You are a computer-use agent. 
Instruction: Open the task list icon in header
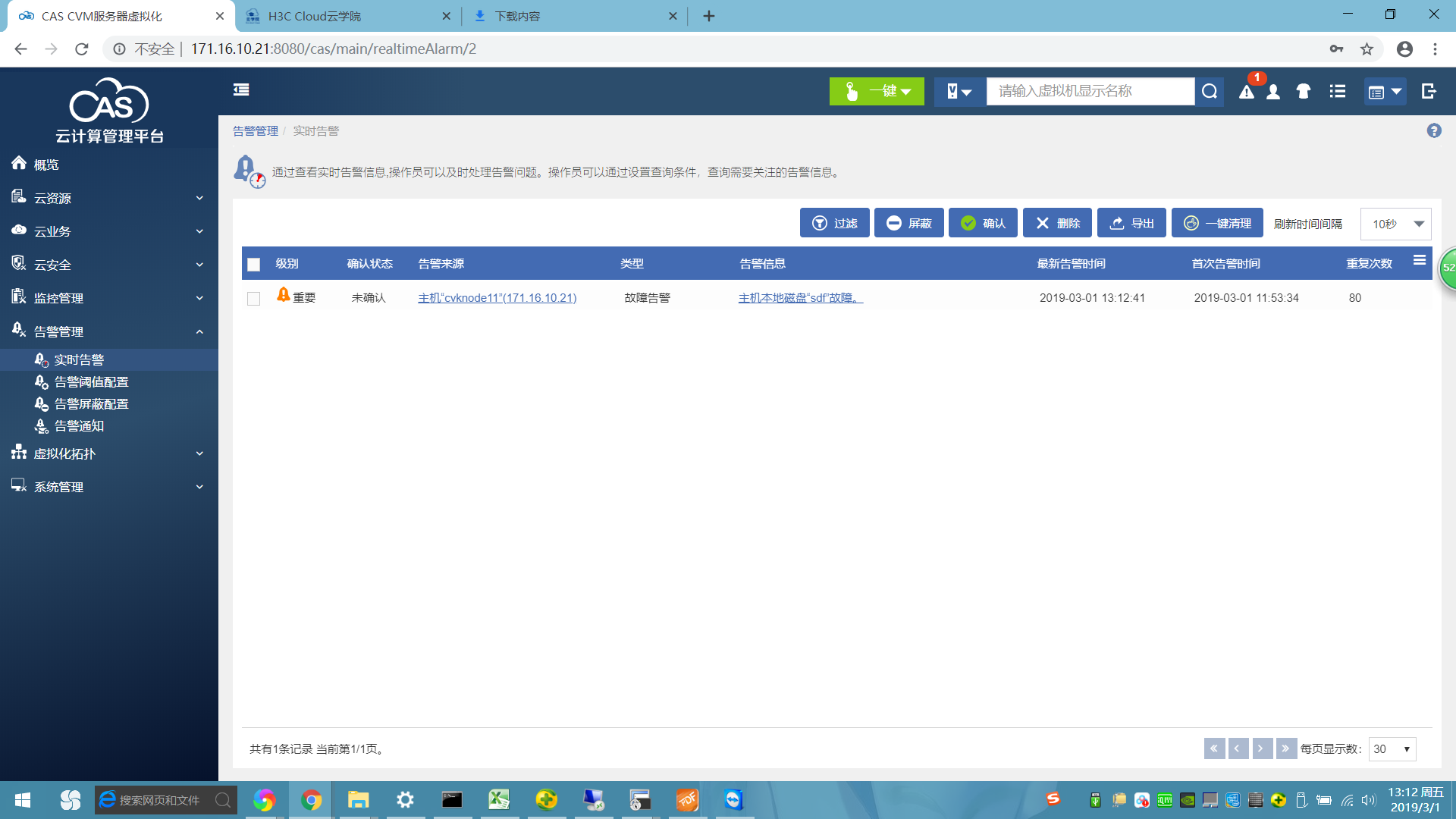[x=1338, y=92]
